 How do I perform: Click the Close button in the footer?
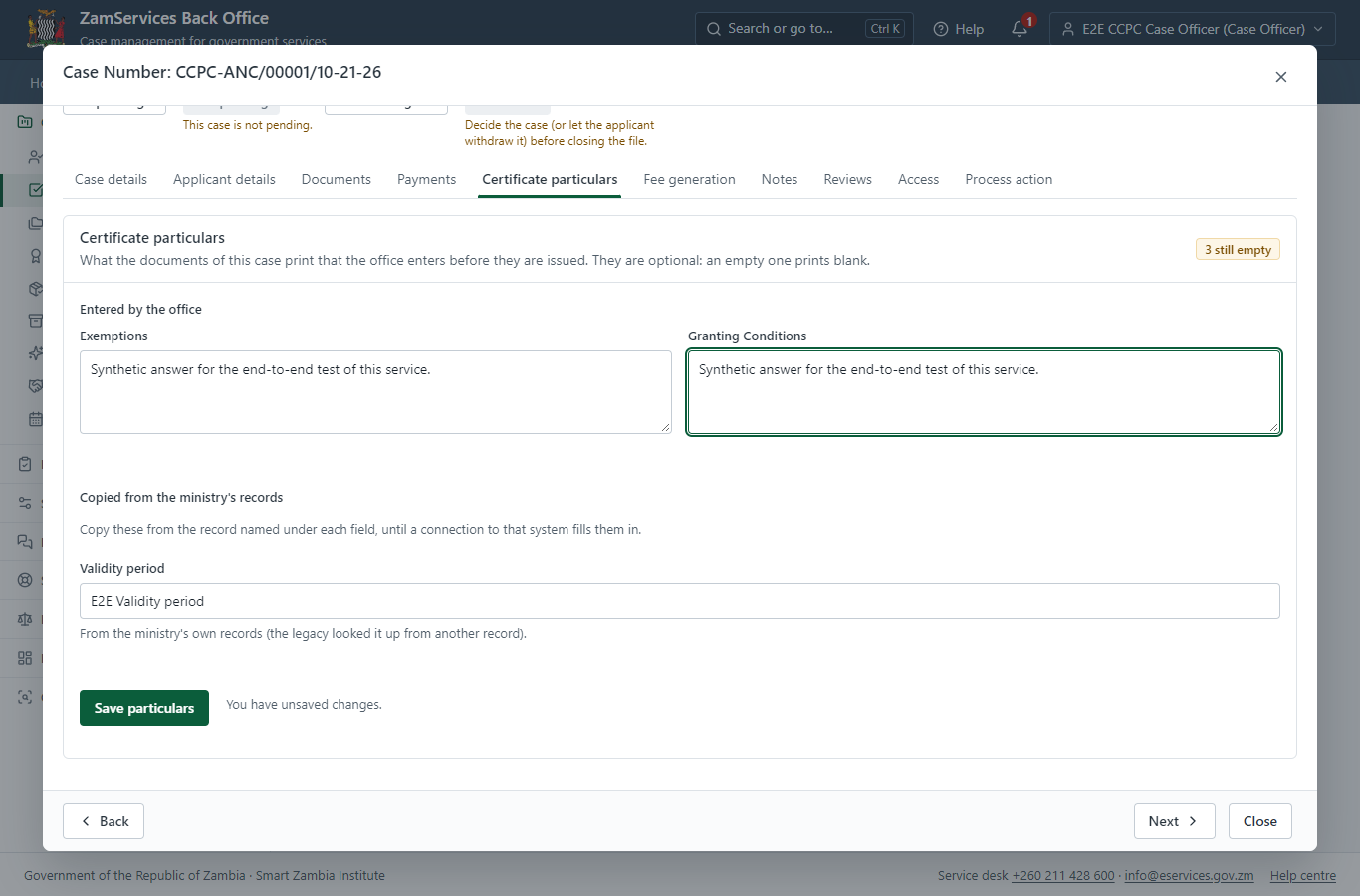point(1259,821)
